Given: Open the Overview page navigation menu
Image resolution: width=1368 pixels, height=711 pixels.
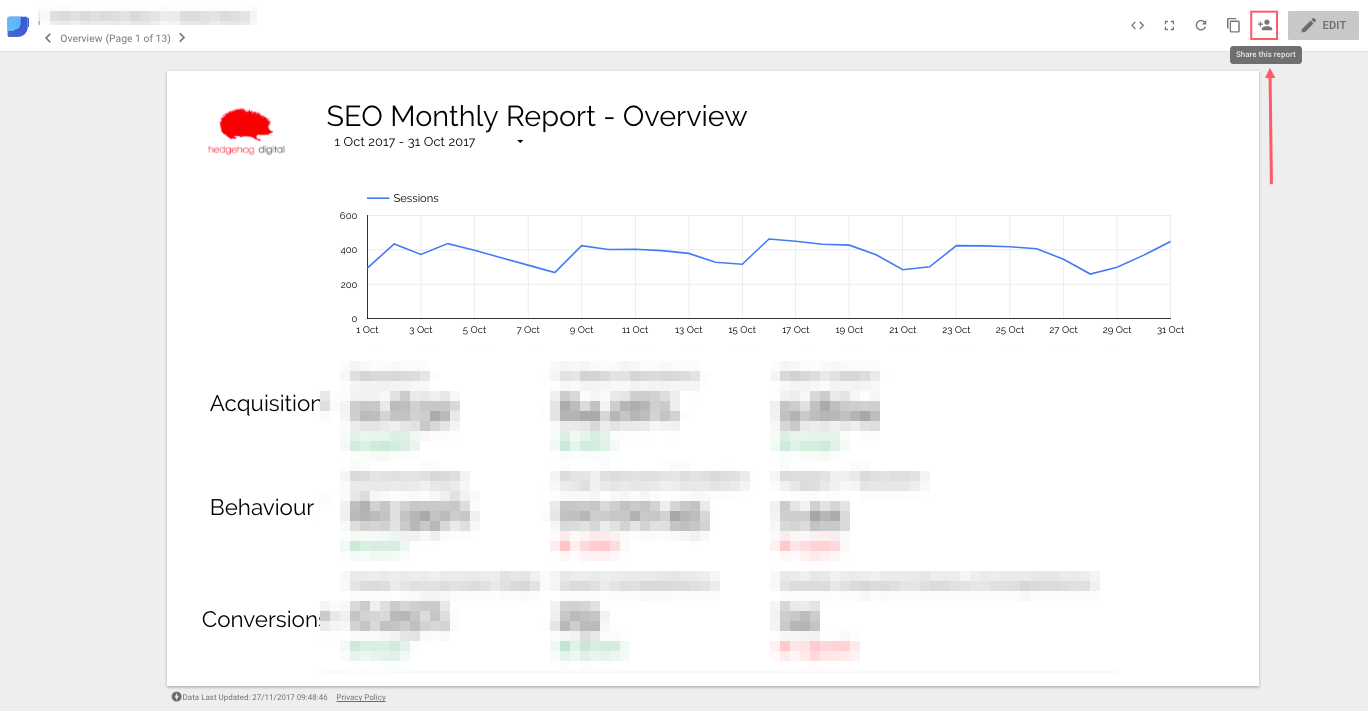Looking at the screenshot, I should tap(114, 37).
